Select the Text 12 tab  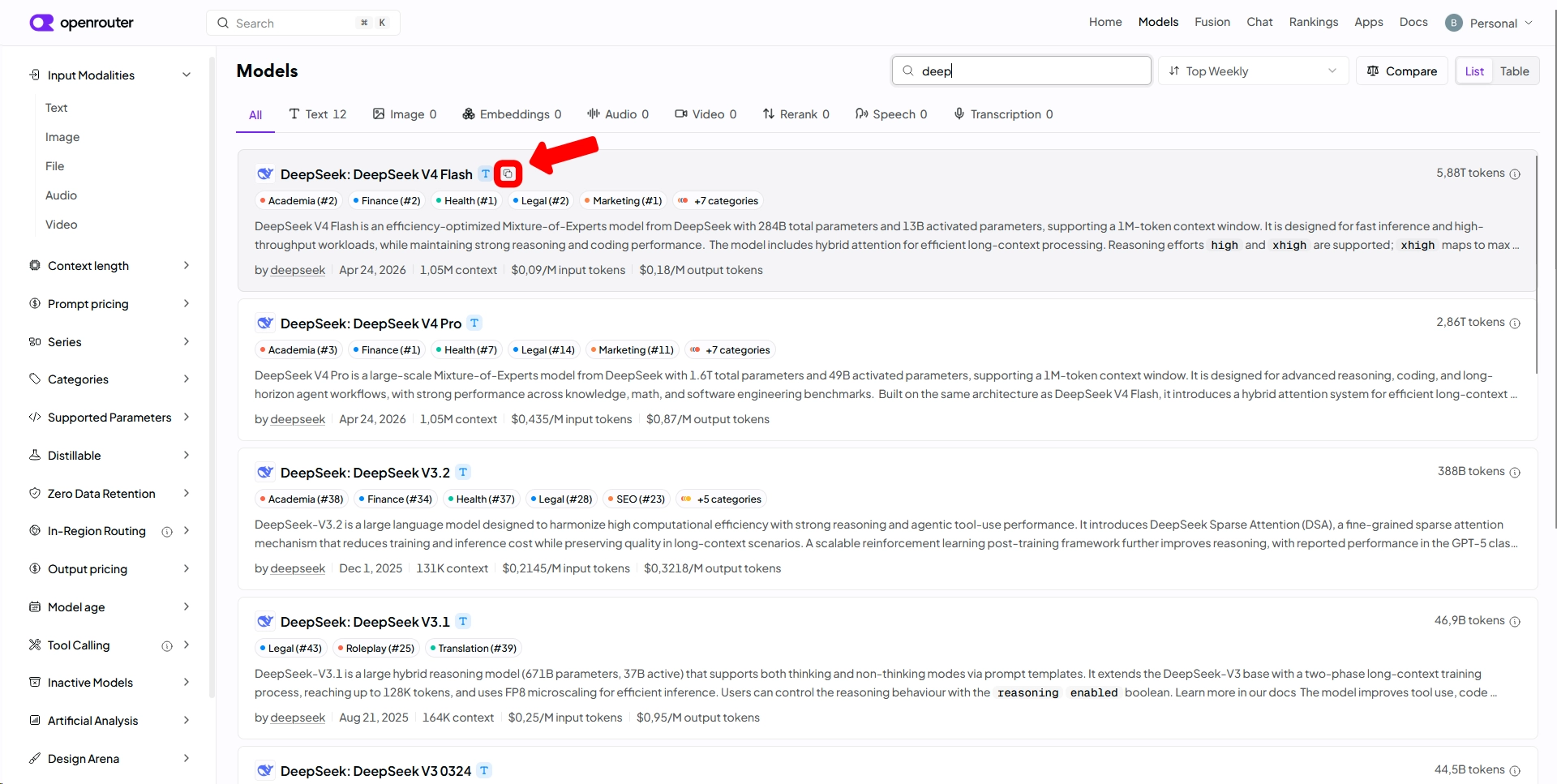pos(317,114)
